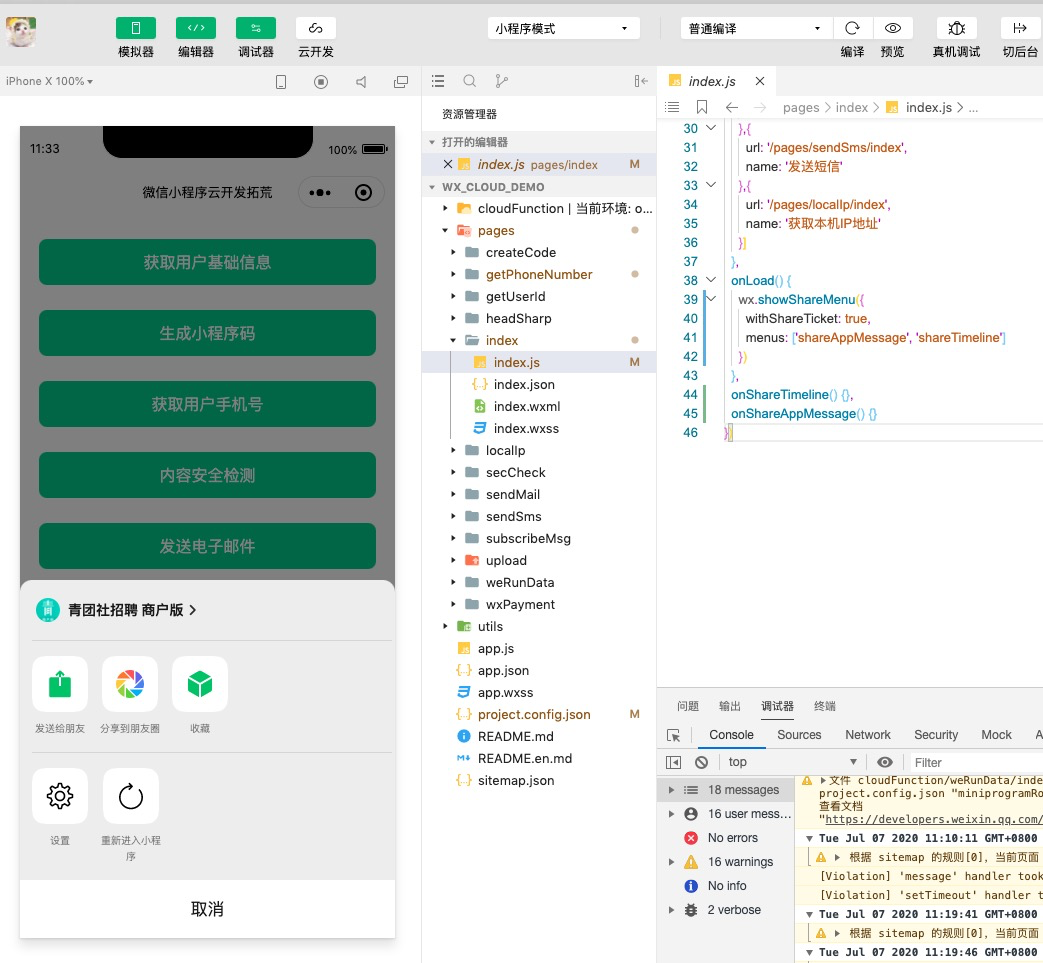The height and width of the screenshot is (963, 1043).
Task: Tap the 设置 gear icon in simulator
Action: pos(60,796)
